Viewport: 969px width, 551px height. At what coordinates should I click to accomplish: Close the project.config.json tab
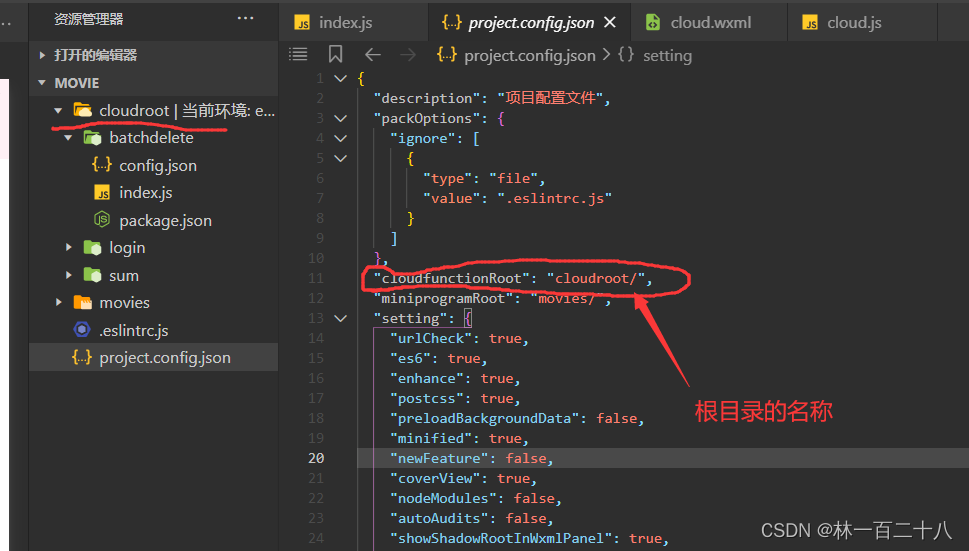(x=610, y=23)
